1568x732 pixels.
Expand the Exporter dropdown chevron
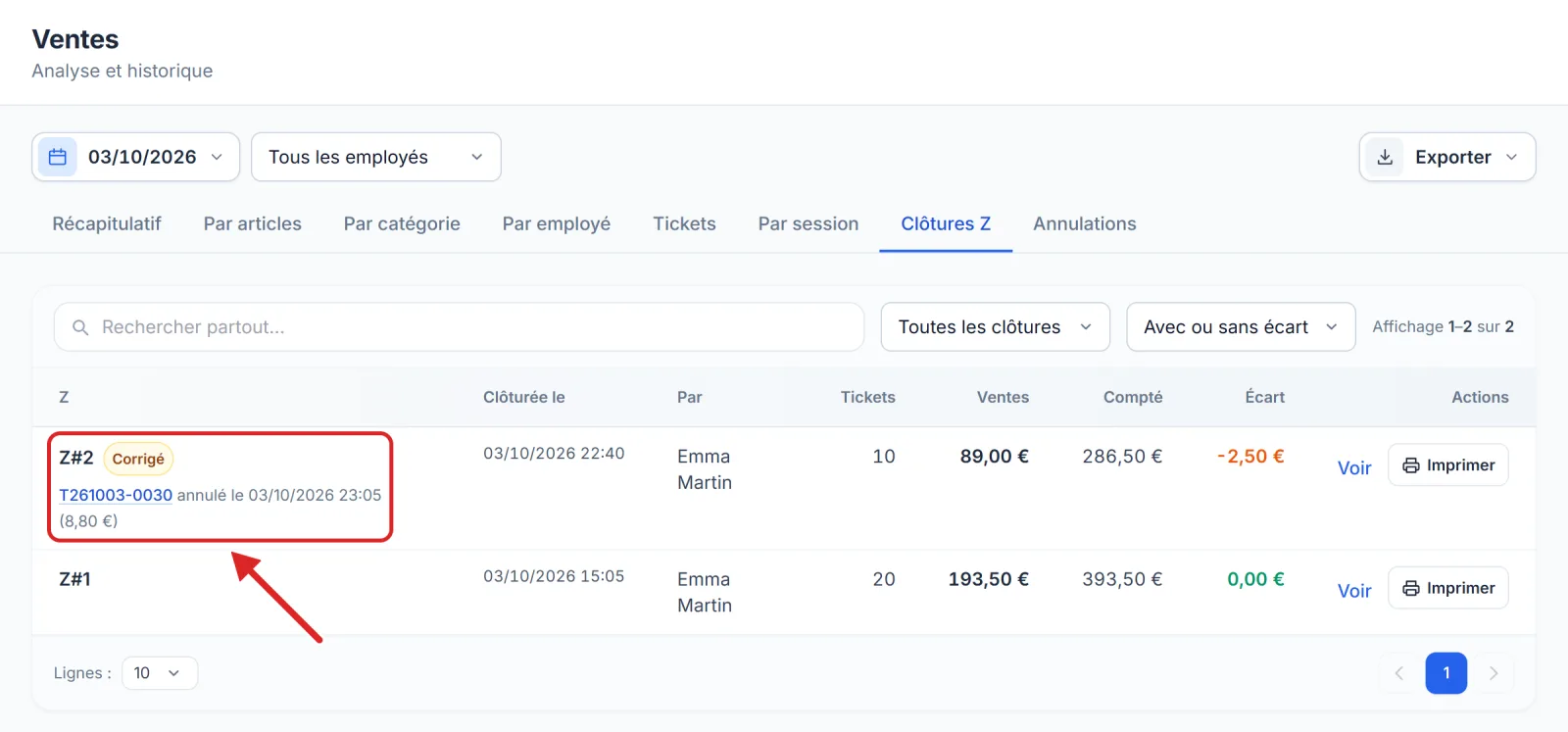1511,157
